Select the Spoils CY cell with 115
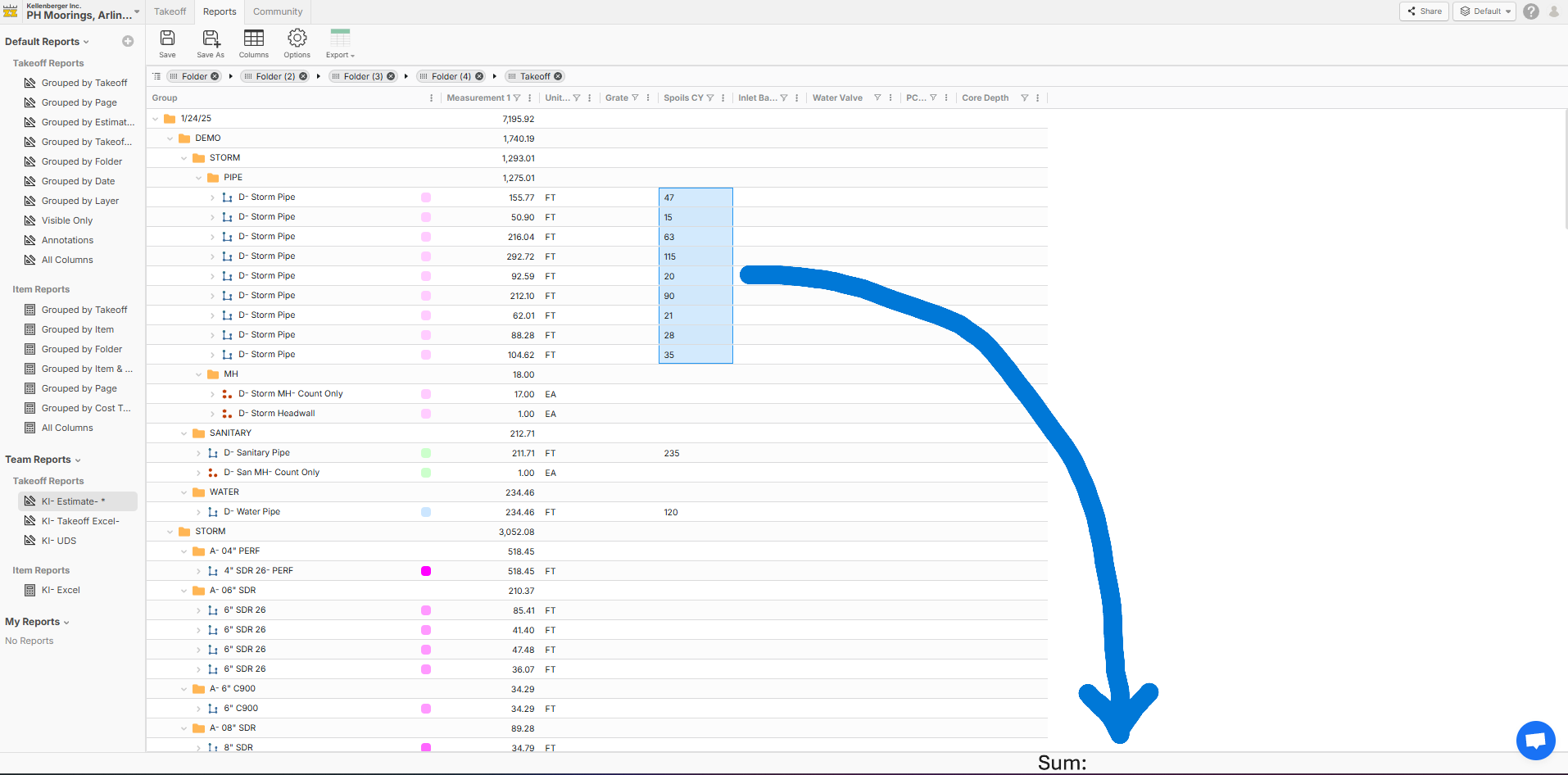 point(696,256)
